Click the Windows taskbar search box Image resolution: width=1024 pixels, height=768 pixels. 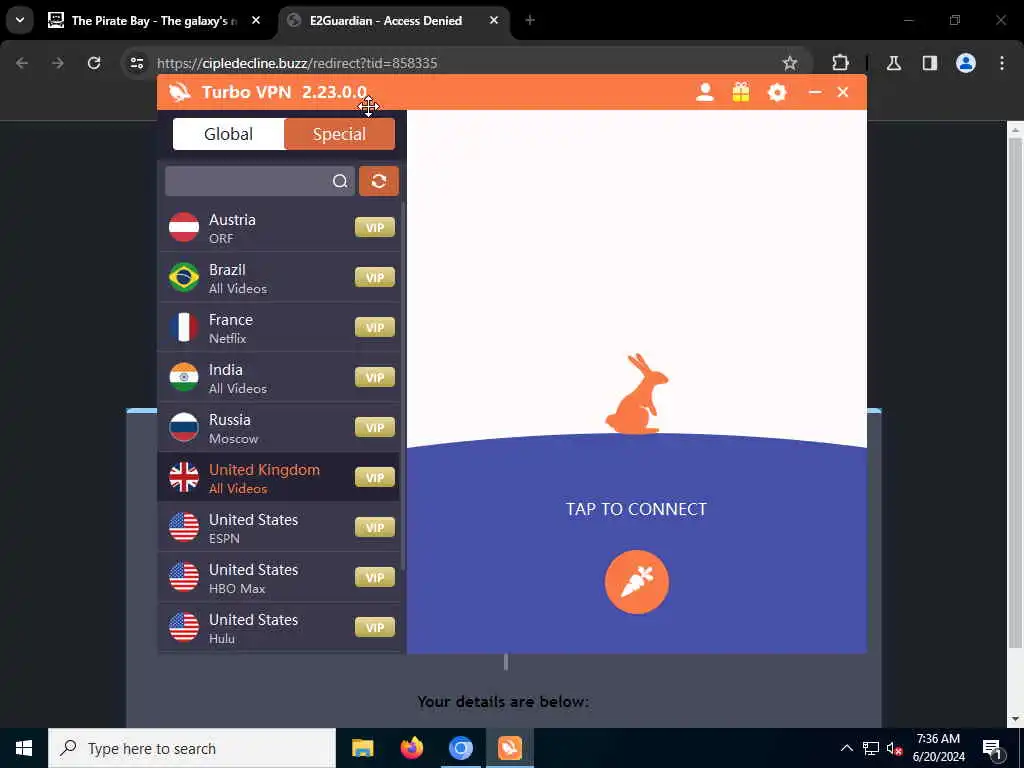coord(192,748)
